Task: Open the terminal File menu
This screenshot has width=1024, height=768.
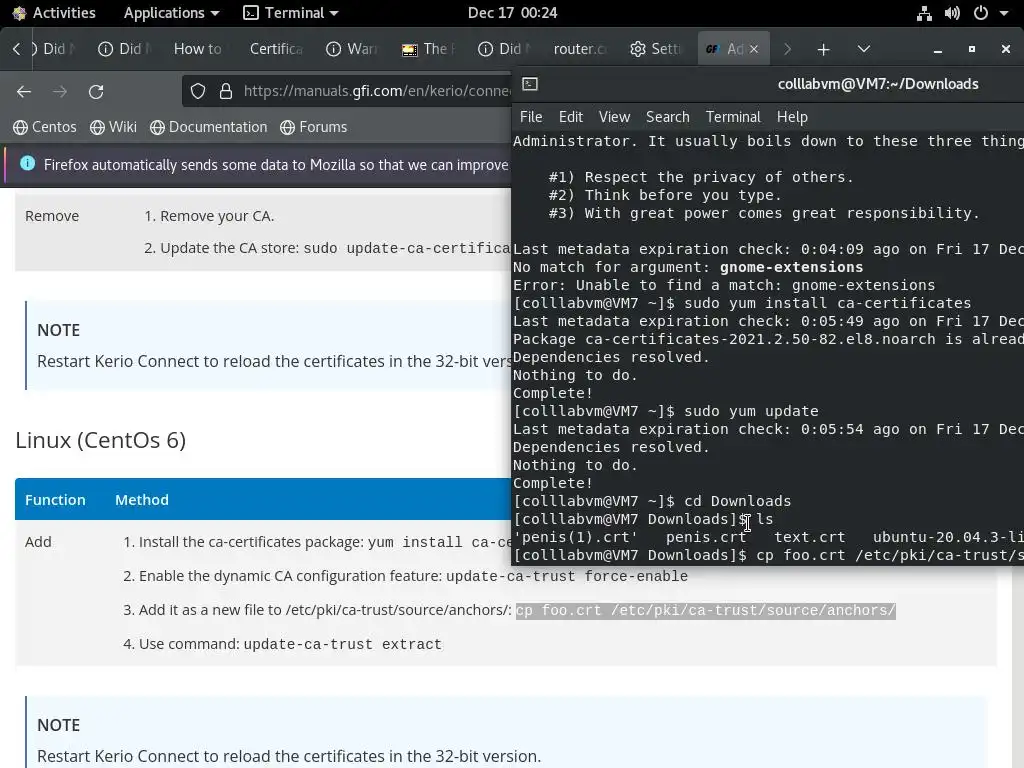Action: pyautogui.click(x=531, y=117)
